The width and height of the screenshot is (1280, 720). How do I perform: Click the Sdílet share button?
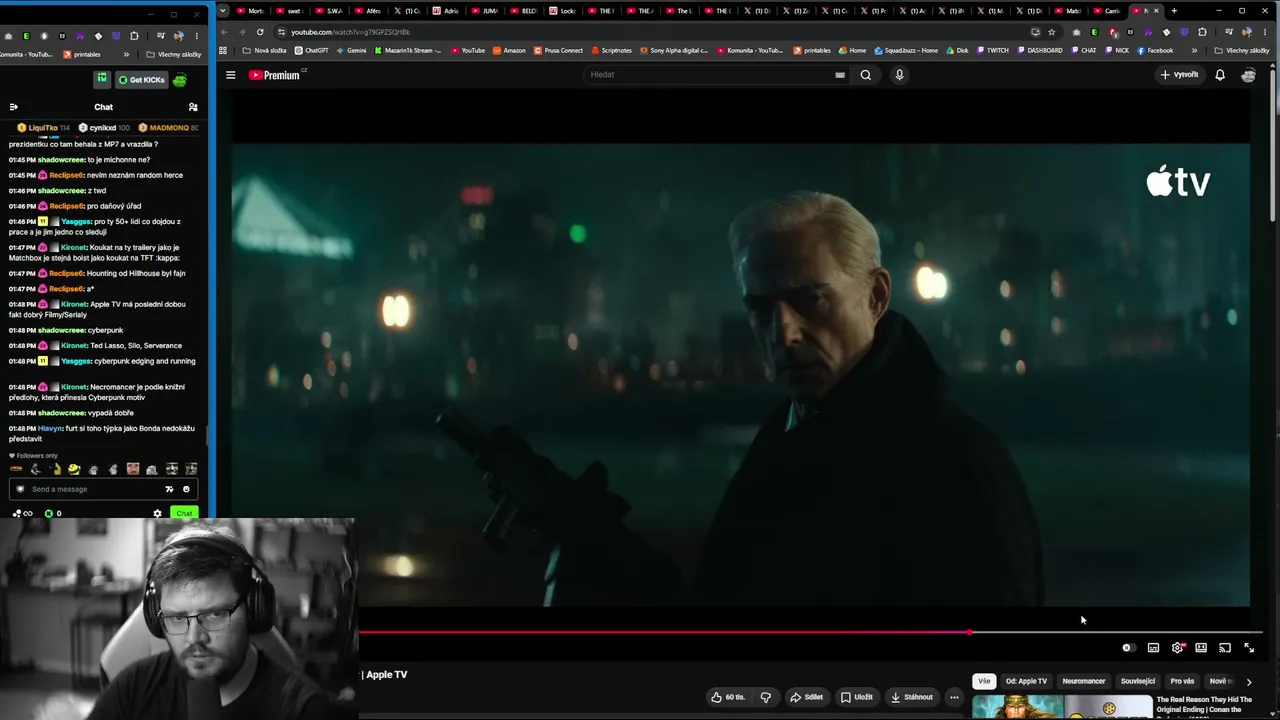click(806, 697)
